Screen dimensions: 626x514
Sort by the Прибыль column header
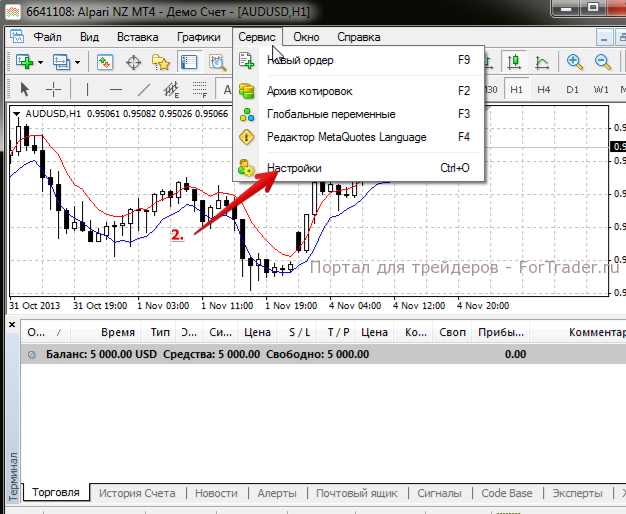point(501,332)
